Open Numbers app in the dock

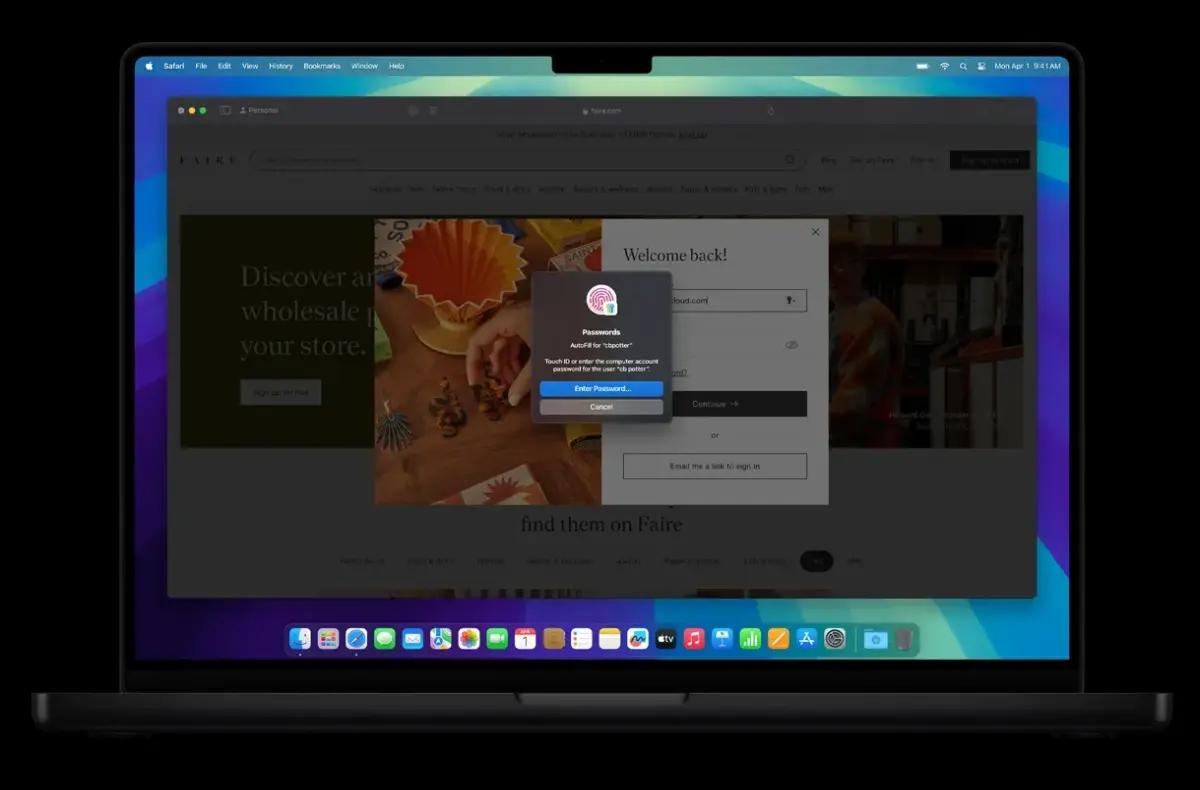750,639
